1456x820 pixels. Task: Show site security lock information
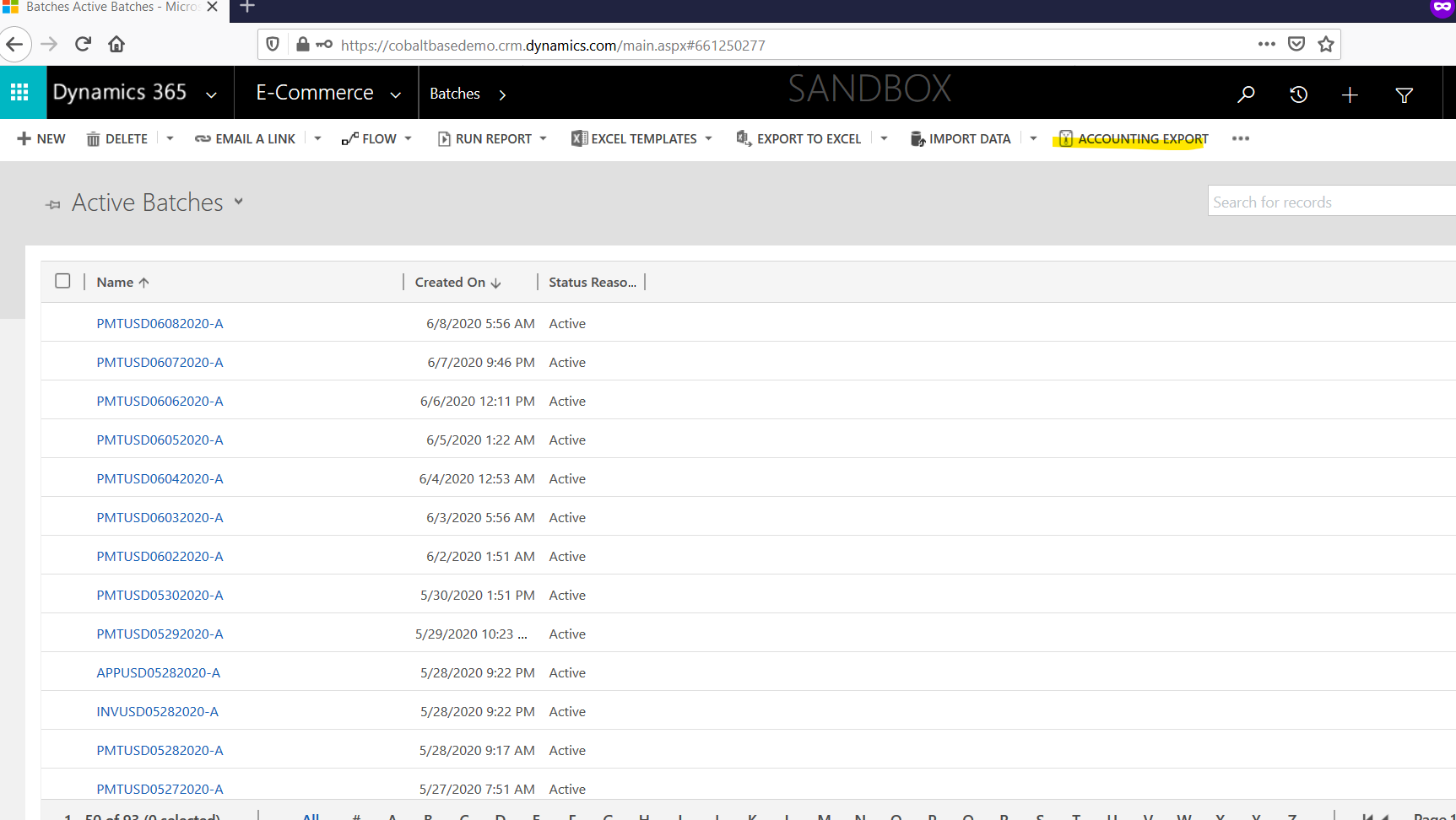click(302, 44)
